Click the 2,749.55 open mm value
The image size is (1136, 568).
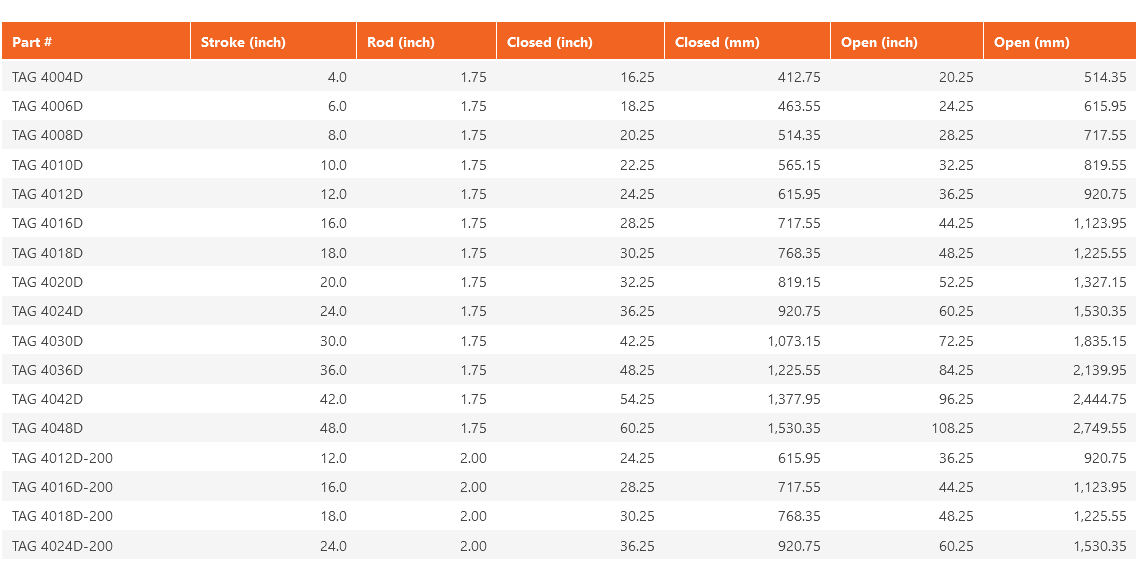tap(1099, 428)
